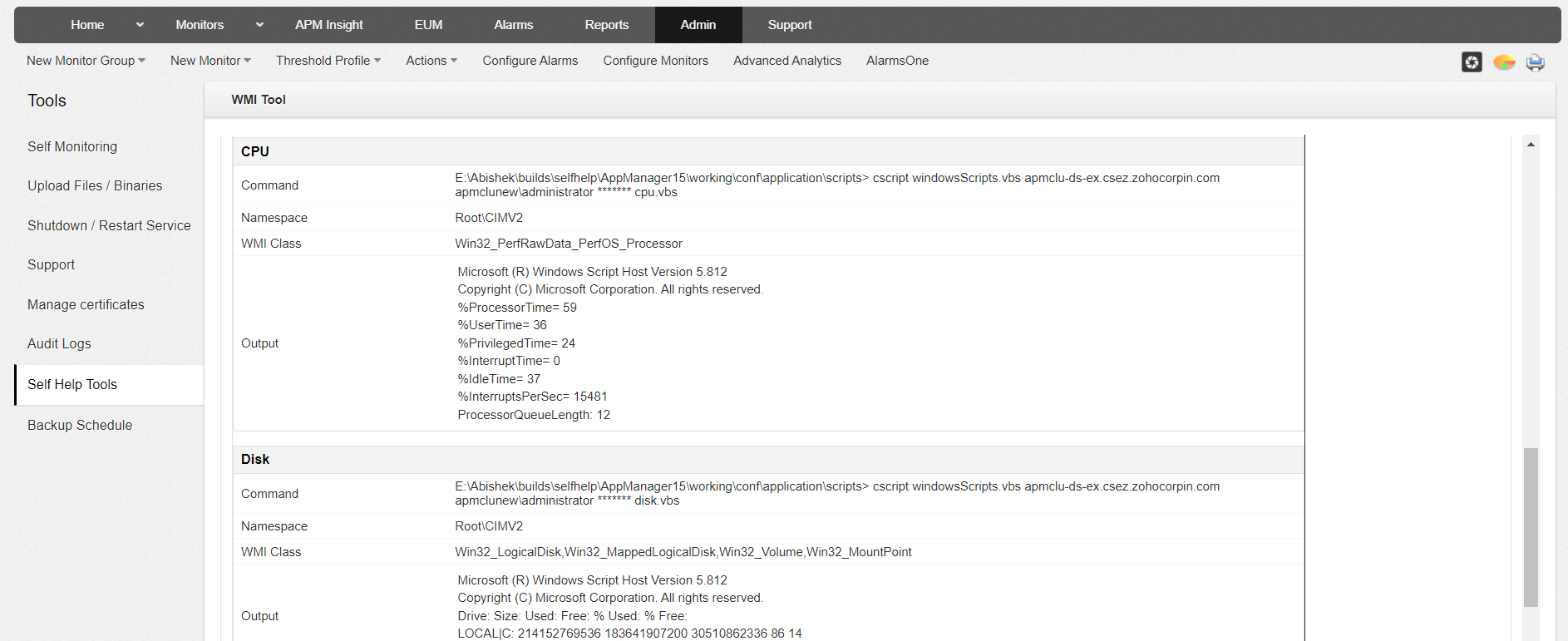Select Manage certificates in the sidebar
This screenshot has width=1568, height=641.
[86, 305]
